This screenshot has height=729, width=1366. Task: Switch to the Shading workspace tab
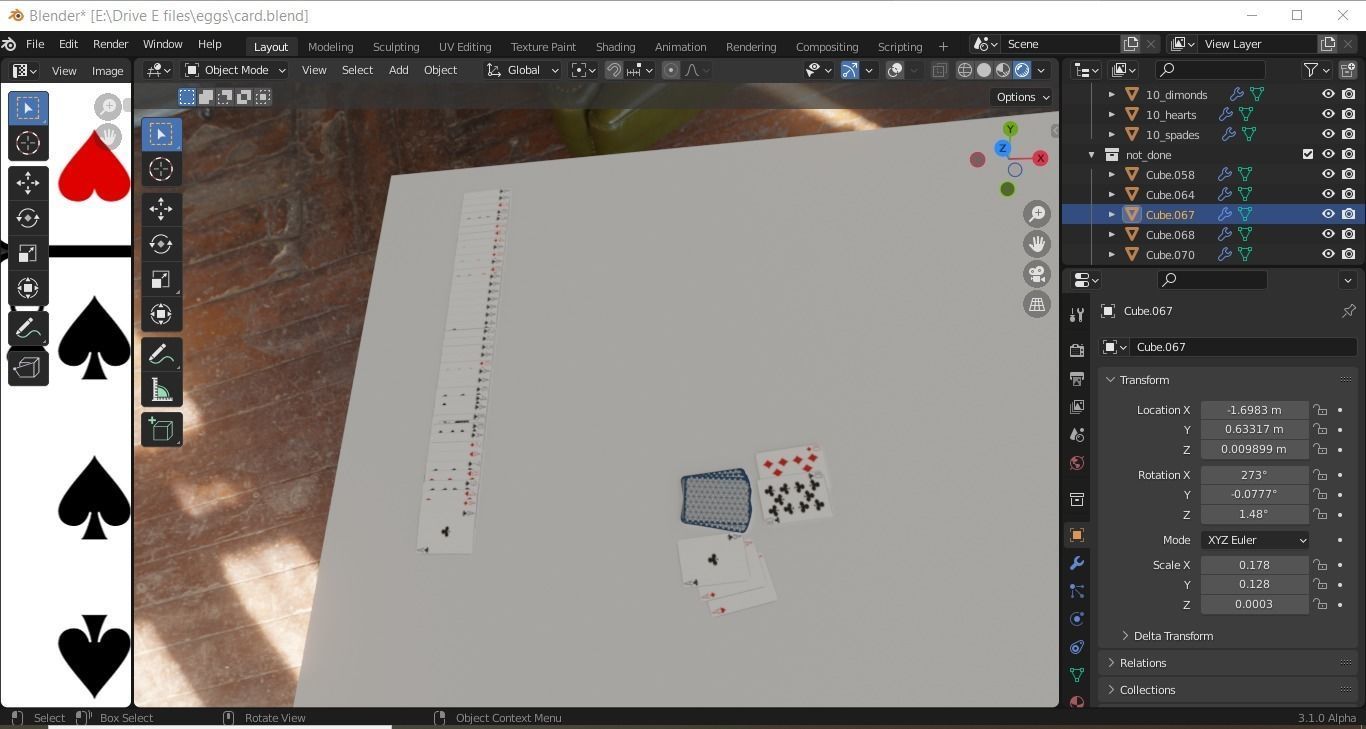[615, 47]
